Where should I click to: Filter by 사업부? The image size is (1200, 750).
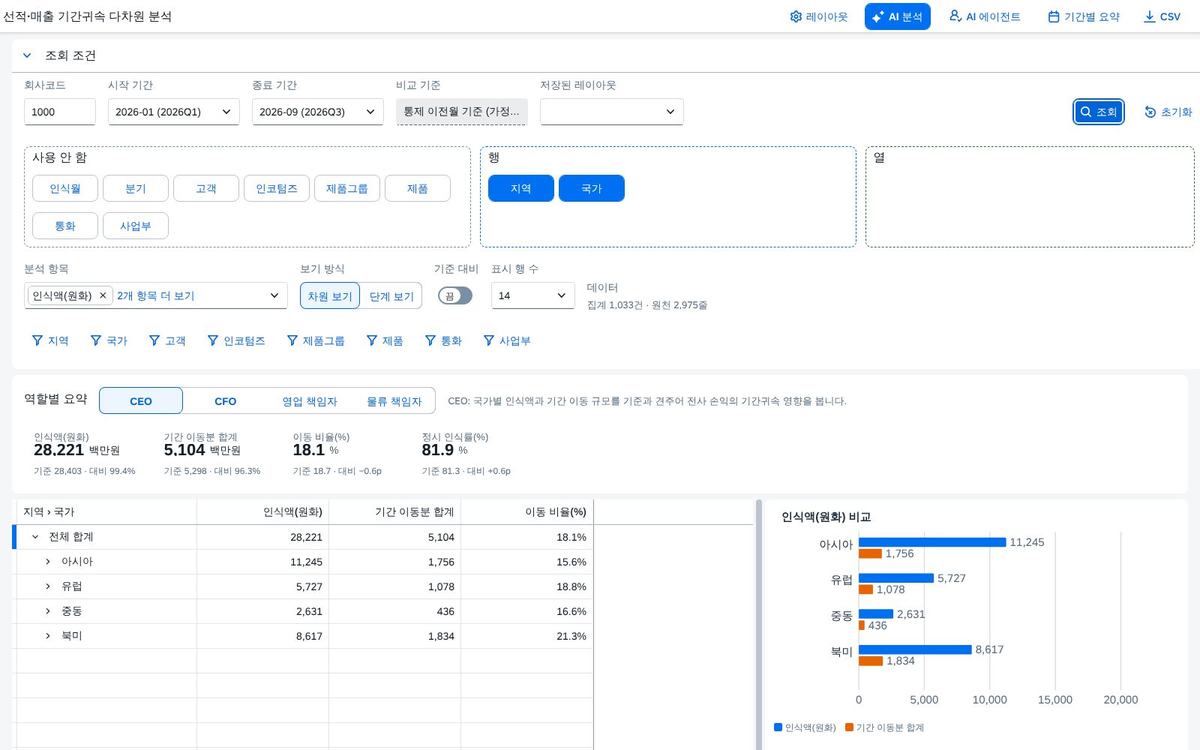[507, 341]
